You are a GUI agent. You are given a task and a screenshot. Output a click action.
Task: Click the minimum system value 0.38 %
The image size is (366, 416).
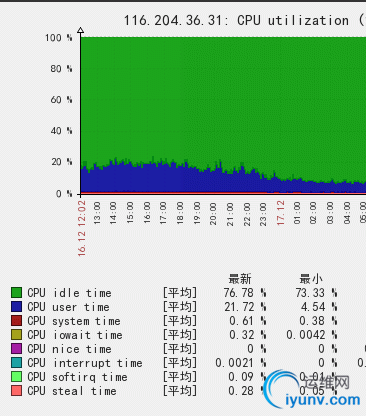coord(318,321)
